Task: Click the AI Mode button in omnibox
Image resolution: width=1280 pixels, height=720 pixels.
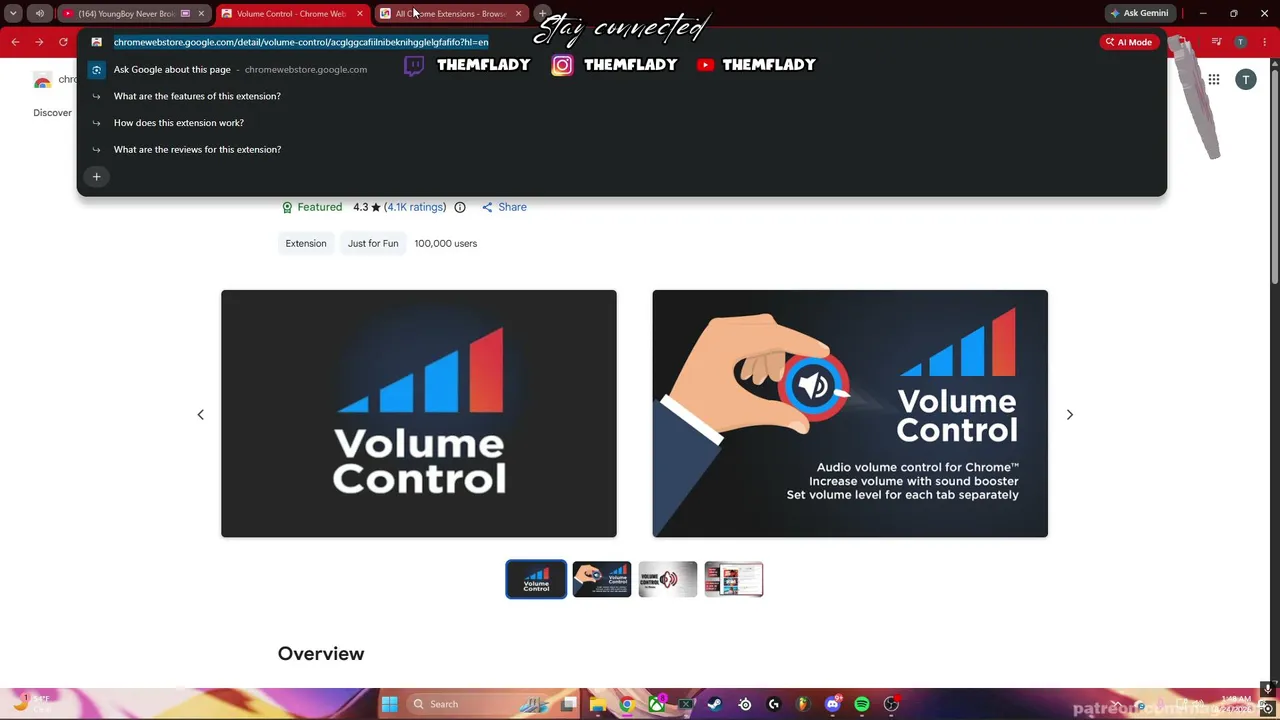Action: (1128, 42)
